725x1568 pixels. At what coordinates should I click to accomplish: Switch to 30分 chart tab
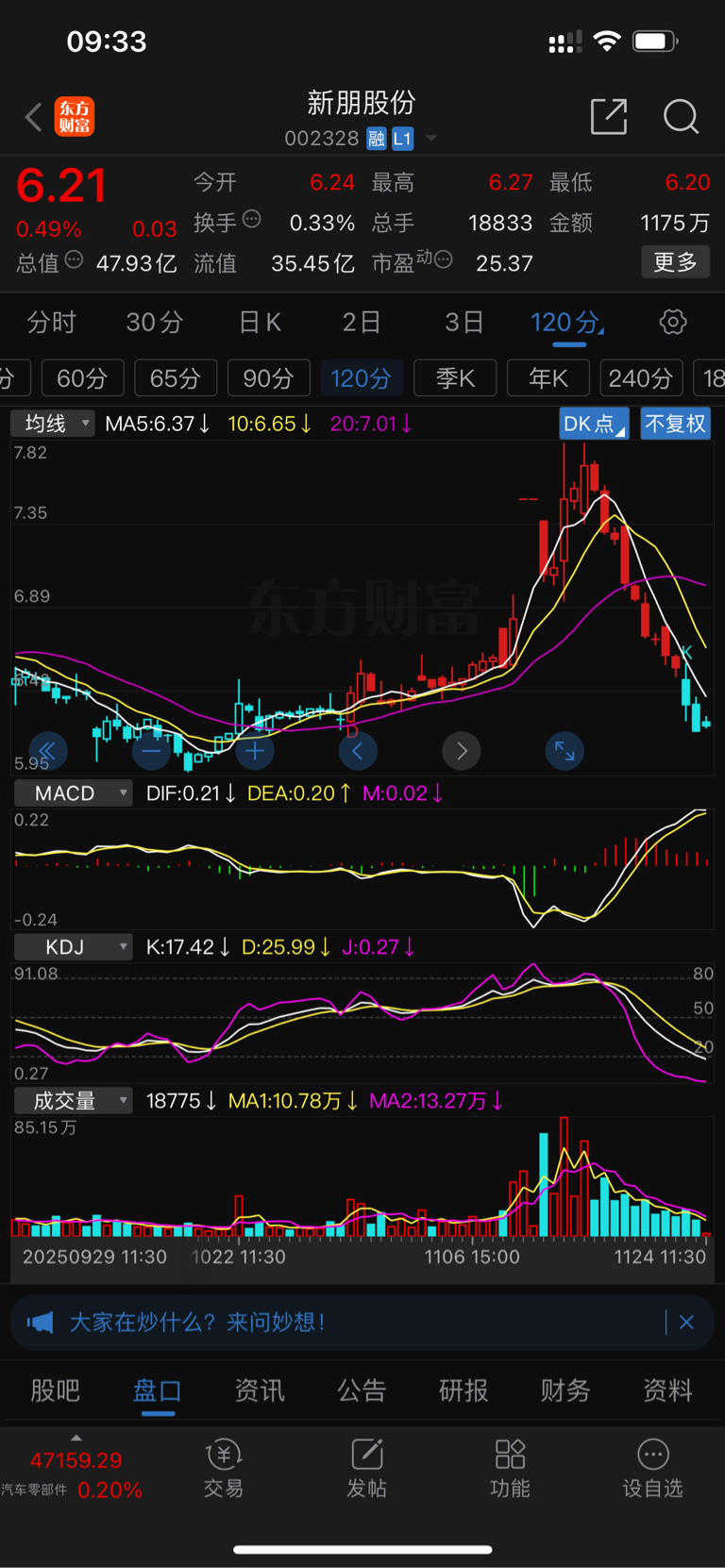point(155,323)
